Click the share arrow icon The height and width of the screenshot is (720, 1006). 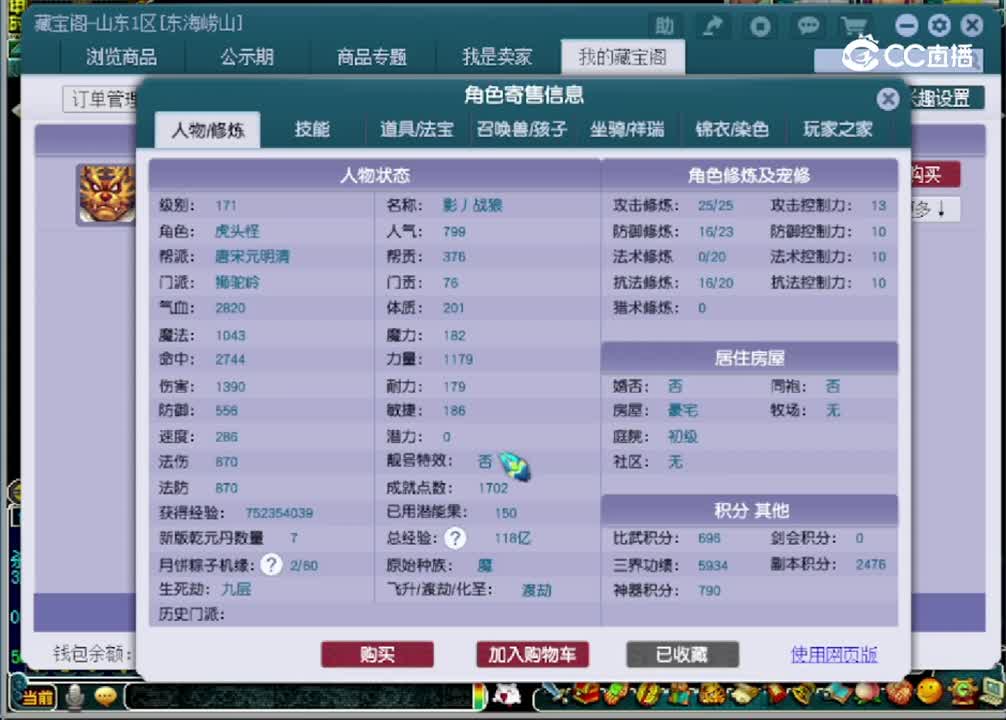pos(712,27)
